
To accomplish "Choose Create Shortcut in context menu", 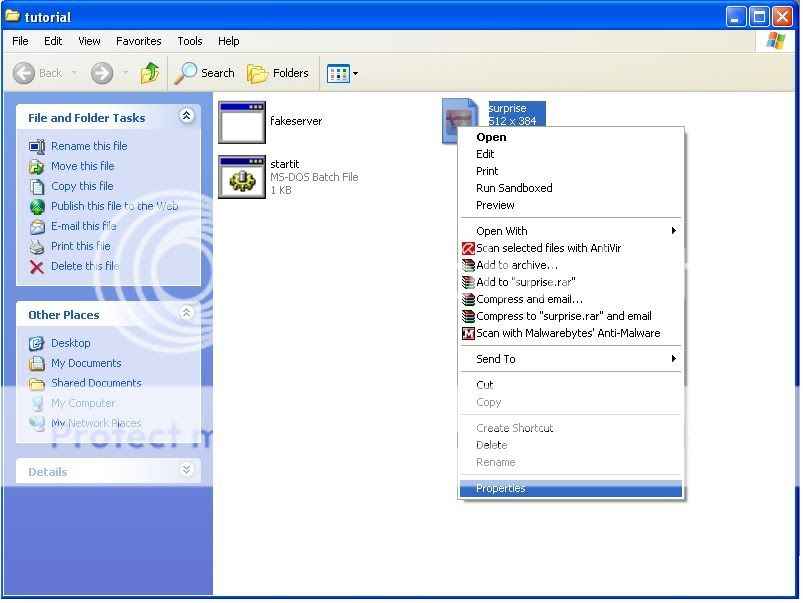I will (x=571, y=428).
